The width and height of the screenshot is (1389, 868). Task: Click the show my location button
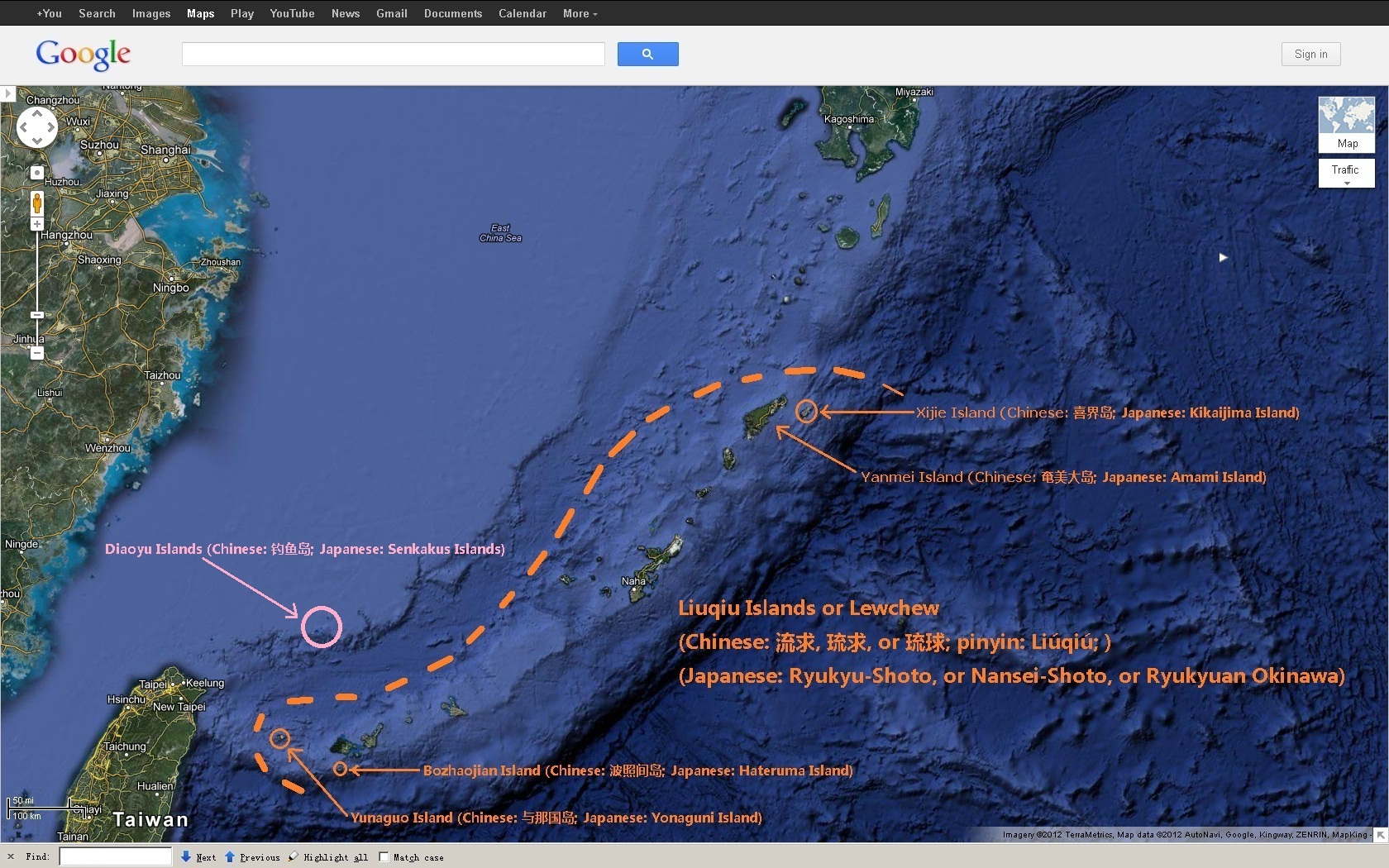click(x=37, y=173)
